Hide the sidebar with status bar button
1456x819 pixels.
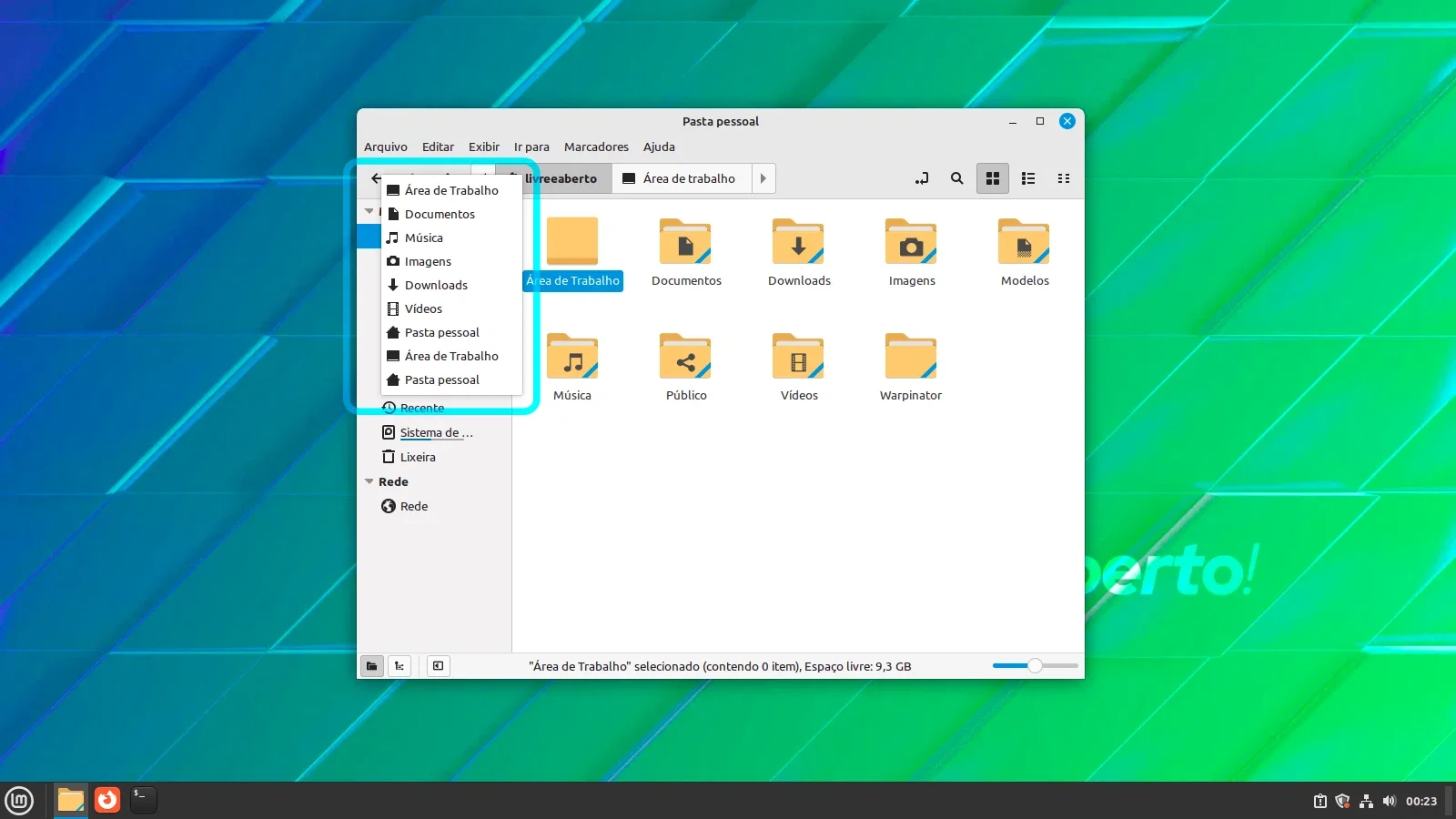(439, 666)
